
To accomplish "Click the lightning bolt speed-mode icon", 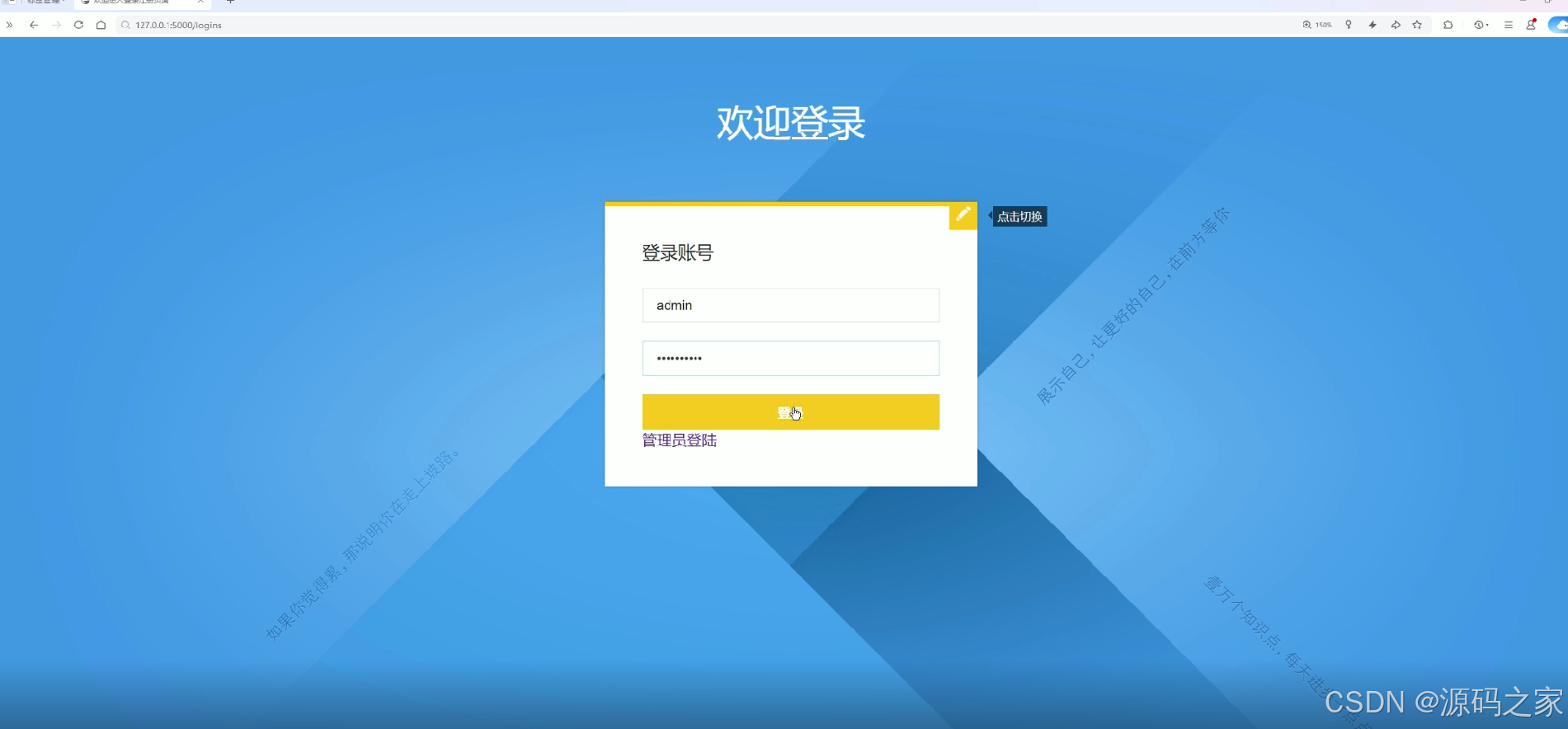I will (1373, 25).
